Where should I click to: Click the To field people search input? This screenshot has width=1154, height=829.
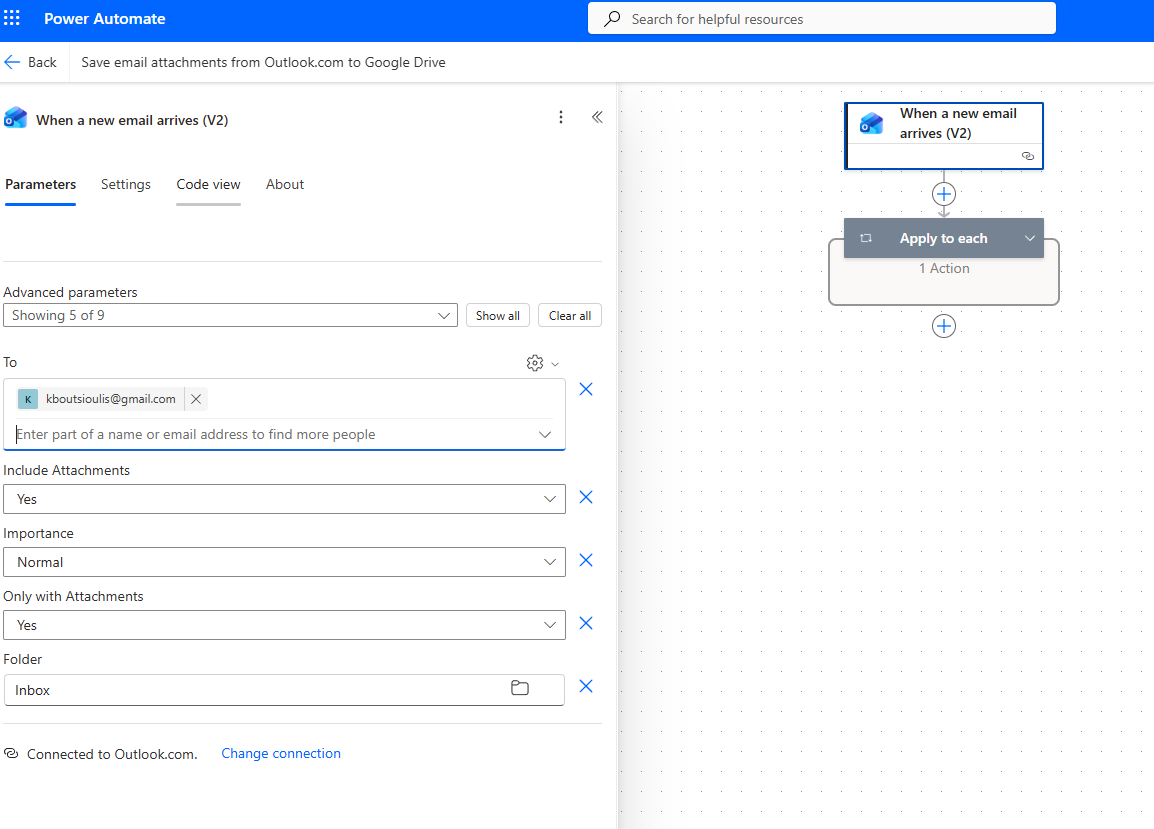[270, 435]
